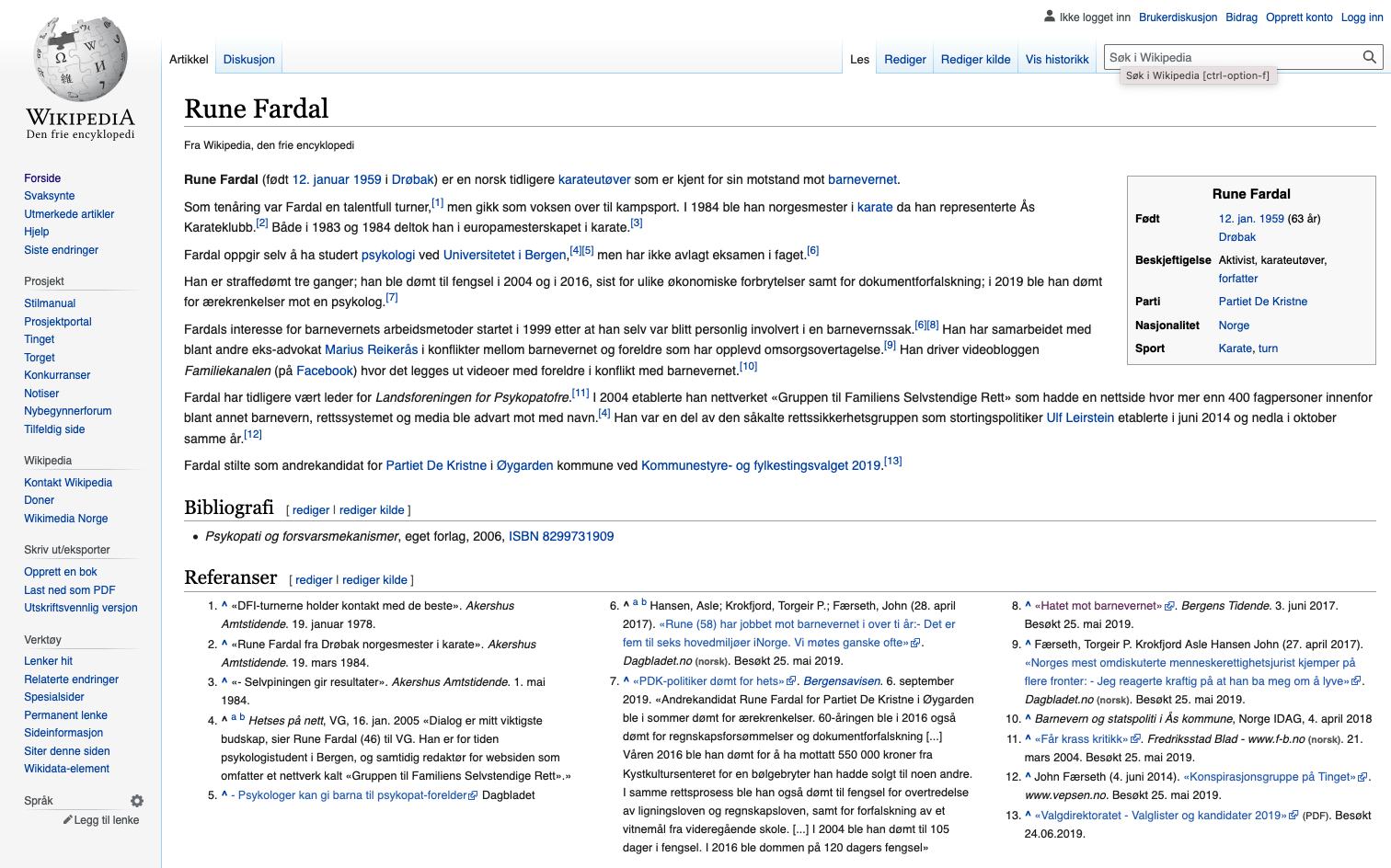1391x868 pixels.
Task: Open Relaterte endringer link
Action: click(72, 680)
